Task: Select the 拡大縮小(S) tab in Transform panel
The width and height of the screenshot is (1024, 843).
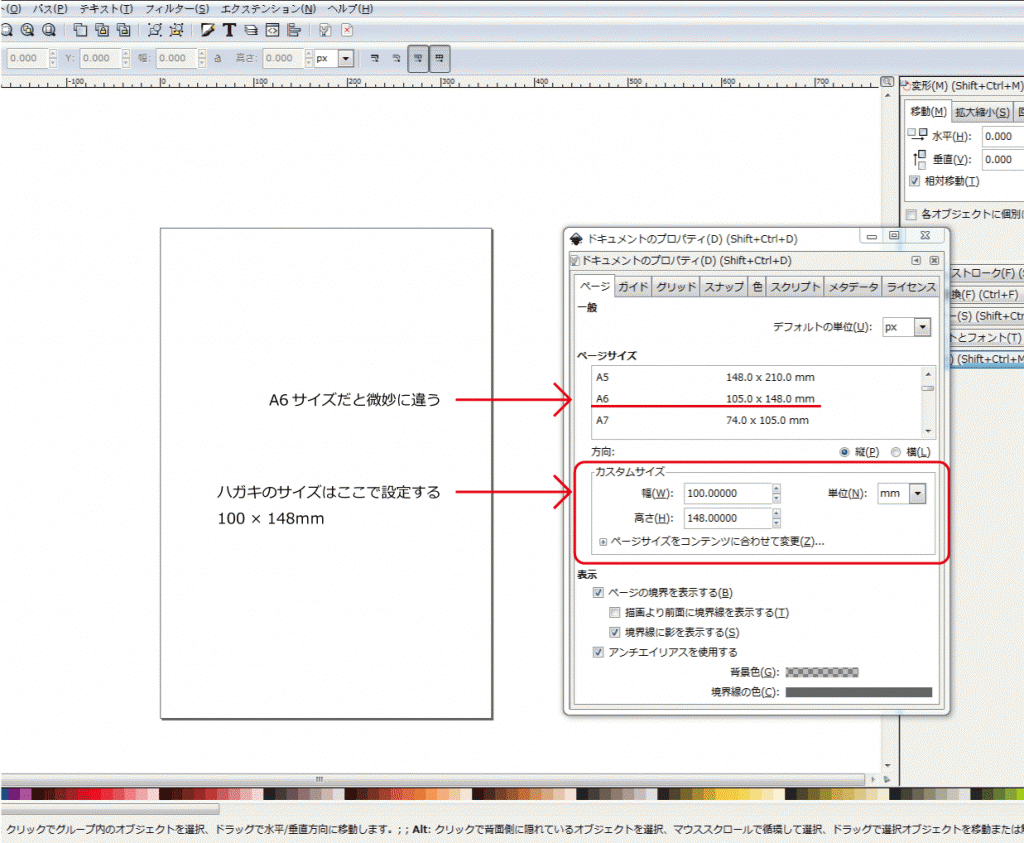Action: tap(982, 112)
